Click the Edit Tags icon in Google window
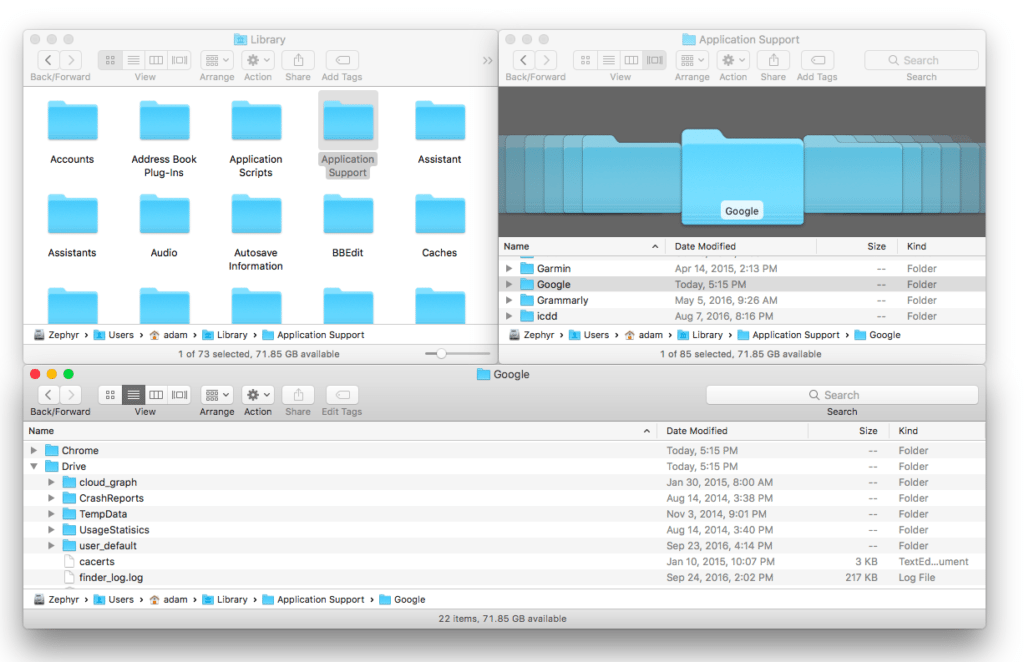 (x=343, y=394)
